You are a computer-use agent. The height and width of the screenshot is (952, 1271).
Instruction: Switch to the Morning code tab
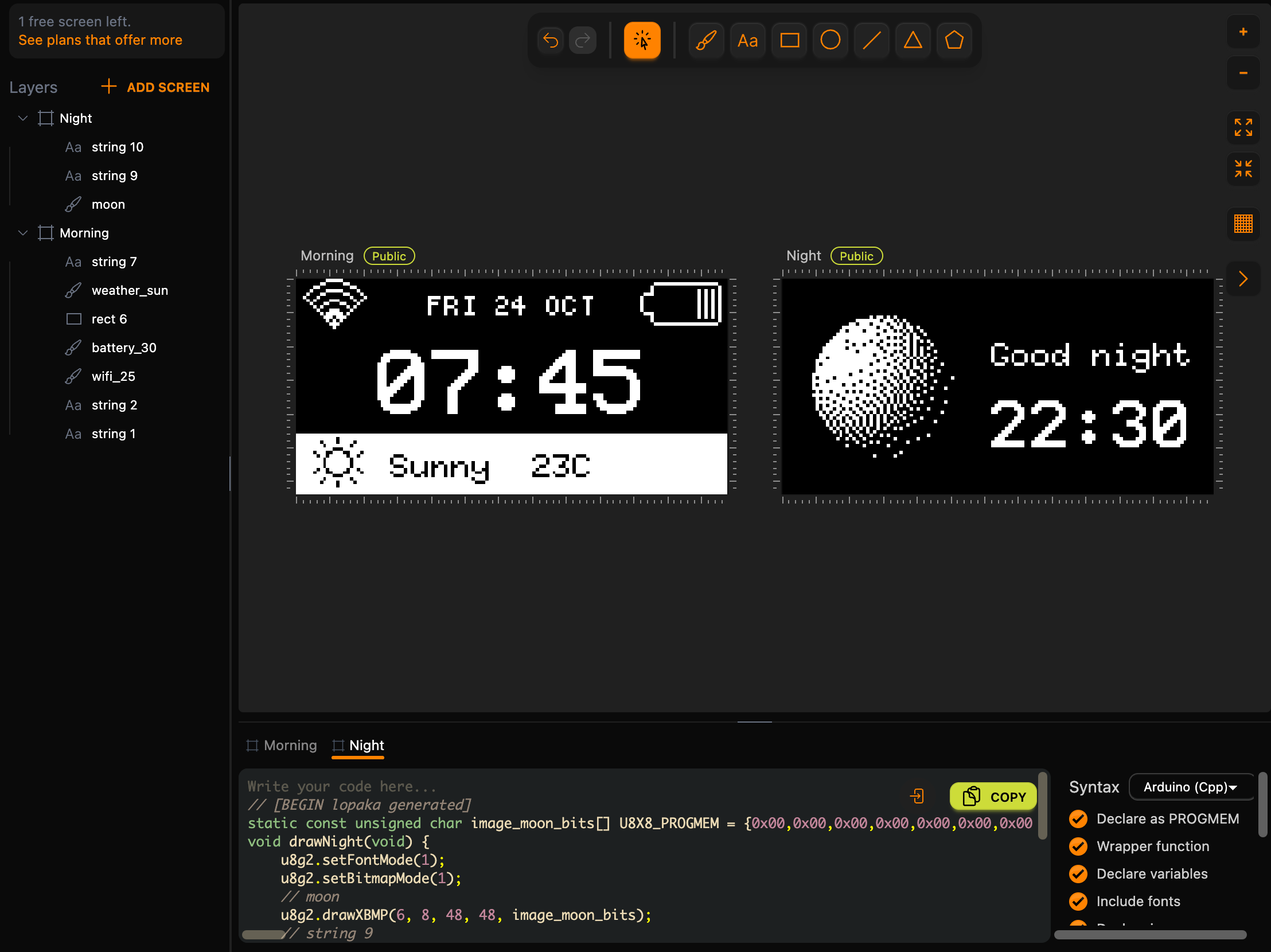282,745
